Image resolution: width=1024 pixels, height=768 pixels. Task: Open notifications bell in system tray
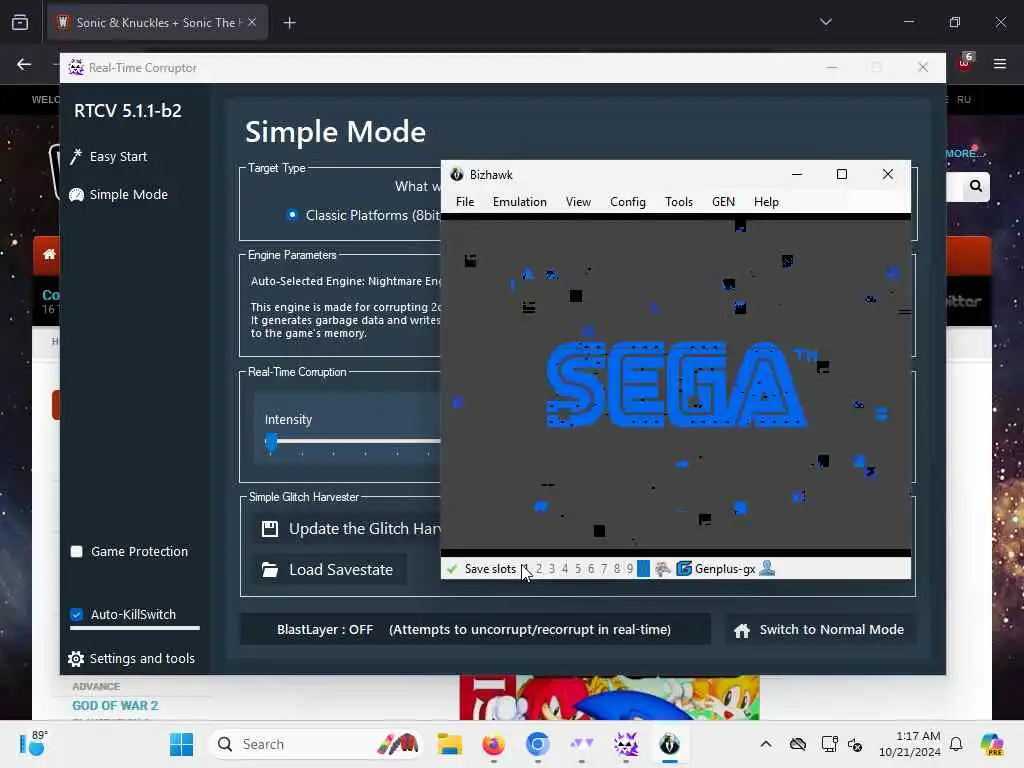click(x=956, y=744)
